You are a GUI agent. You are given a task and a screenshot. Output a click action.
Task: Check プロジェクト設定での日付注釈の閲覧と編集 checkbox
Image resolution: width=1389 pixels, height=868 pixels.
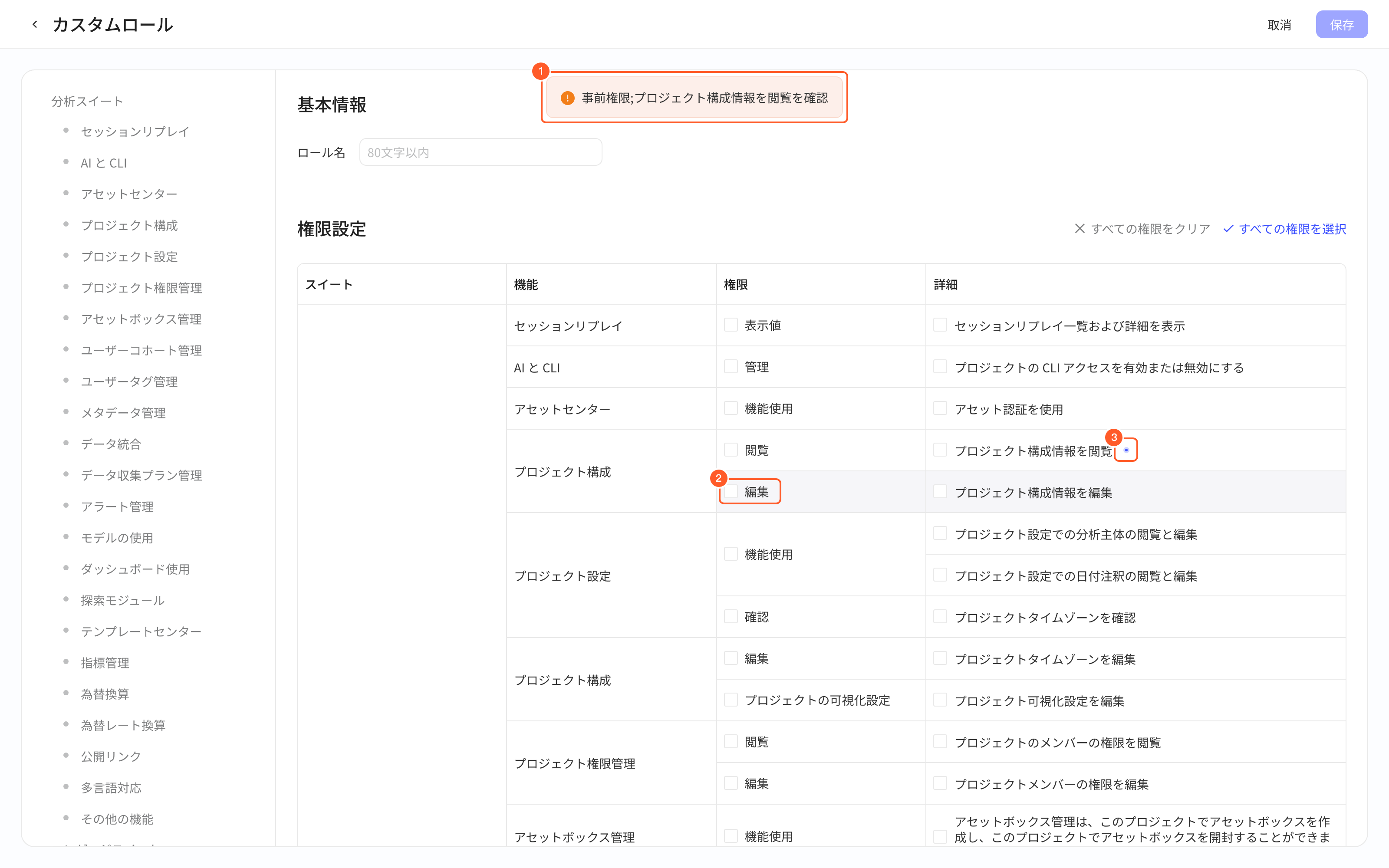940,575
